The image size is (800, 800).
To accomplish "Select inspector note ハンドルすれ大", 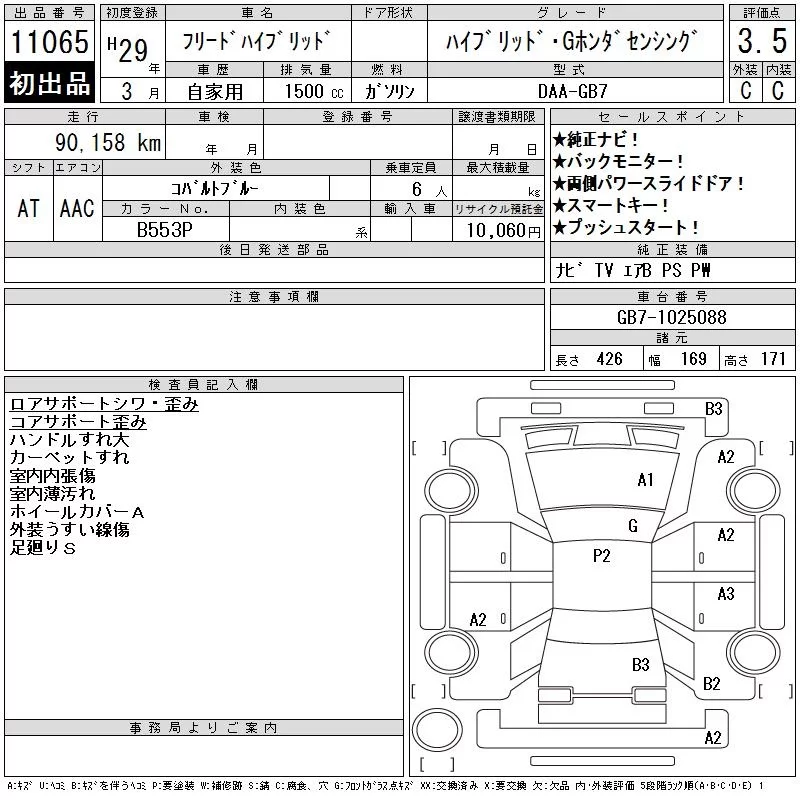I will pyautogui.click(x=69, y=440).
